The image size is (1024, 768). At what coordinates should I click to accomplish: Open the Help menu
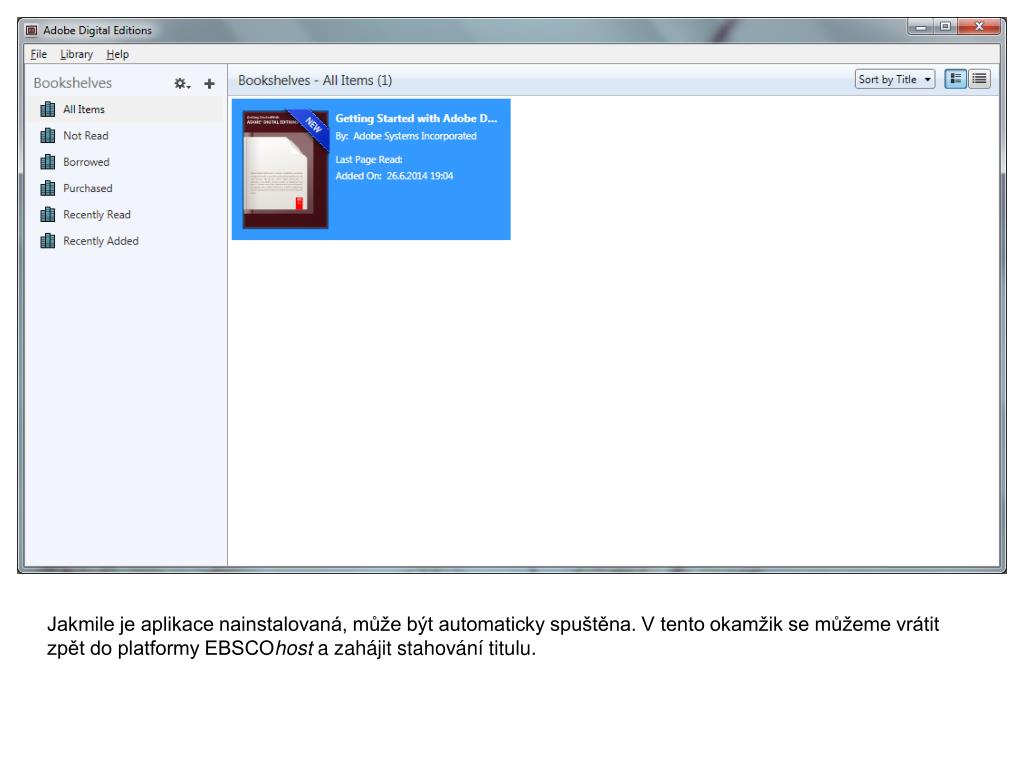pyautogui.click(x=118, y=54)
